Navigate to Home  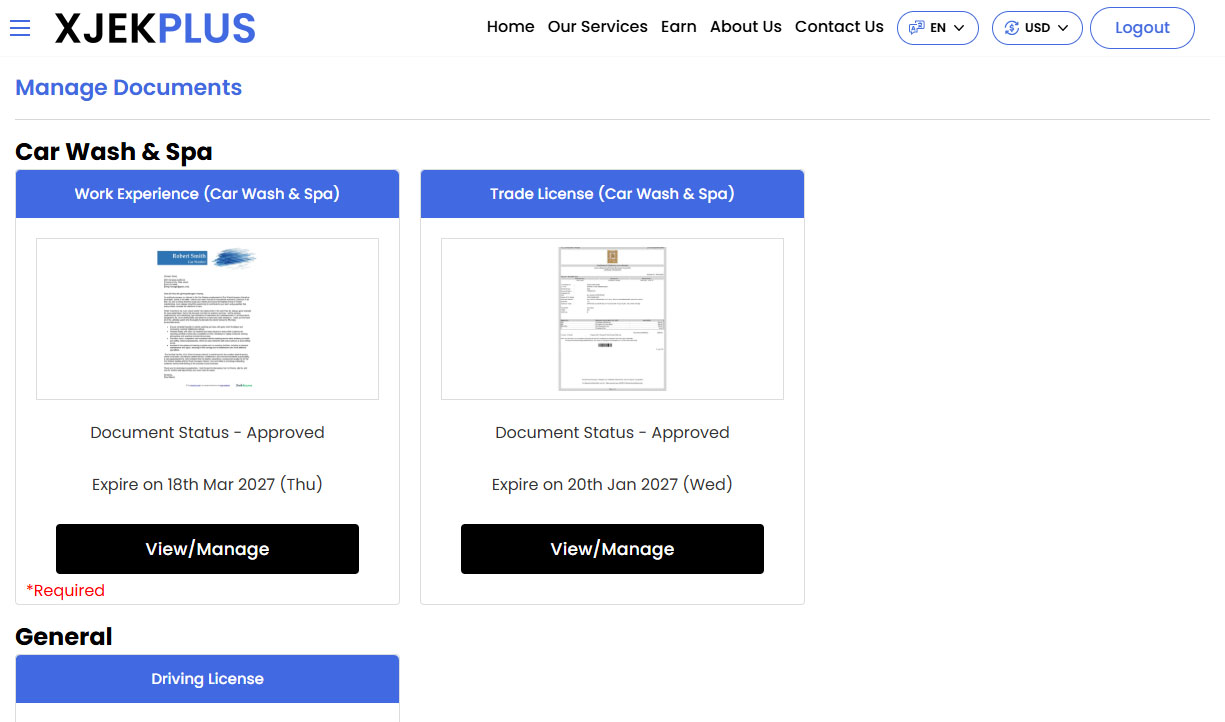(510, 27)
